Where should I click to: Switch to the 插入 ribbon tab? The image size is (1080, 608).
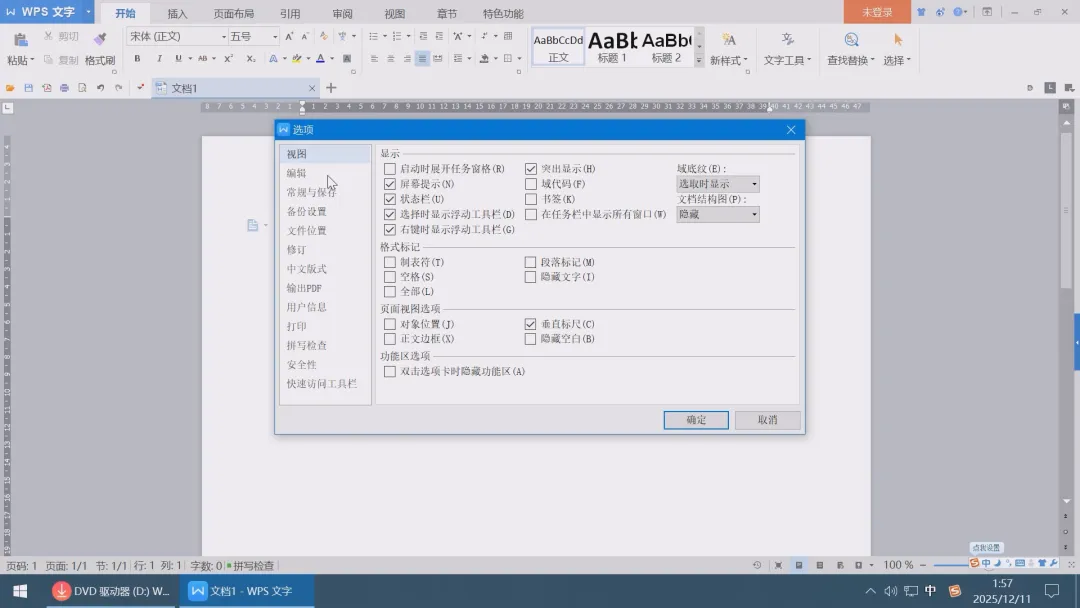click(x=177, y=14)
